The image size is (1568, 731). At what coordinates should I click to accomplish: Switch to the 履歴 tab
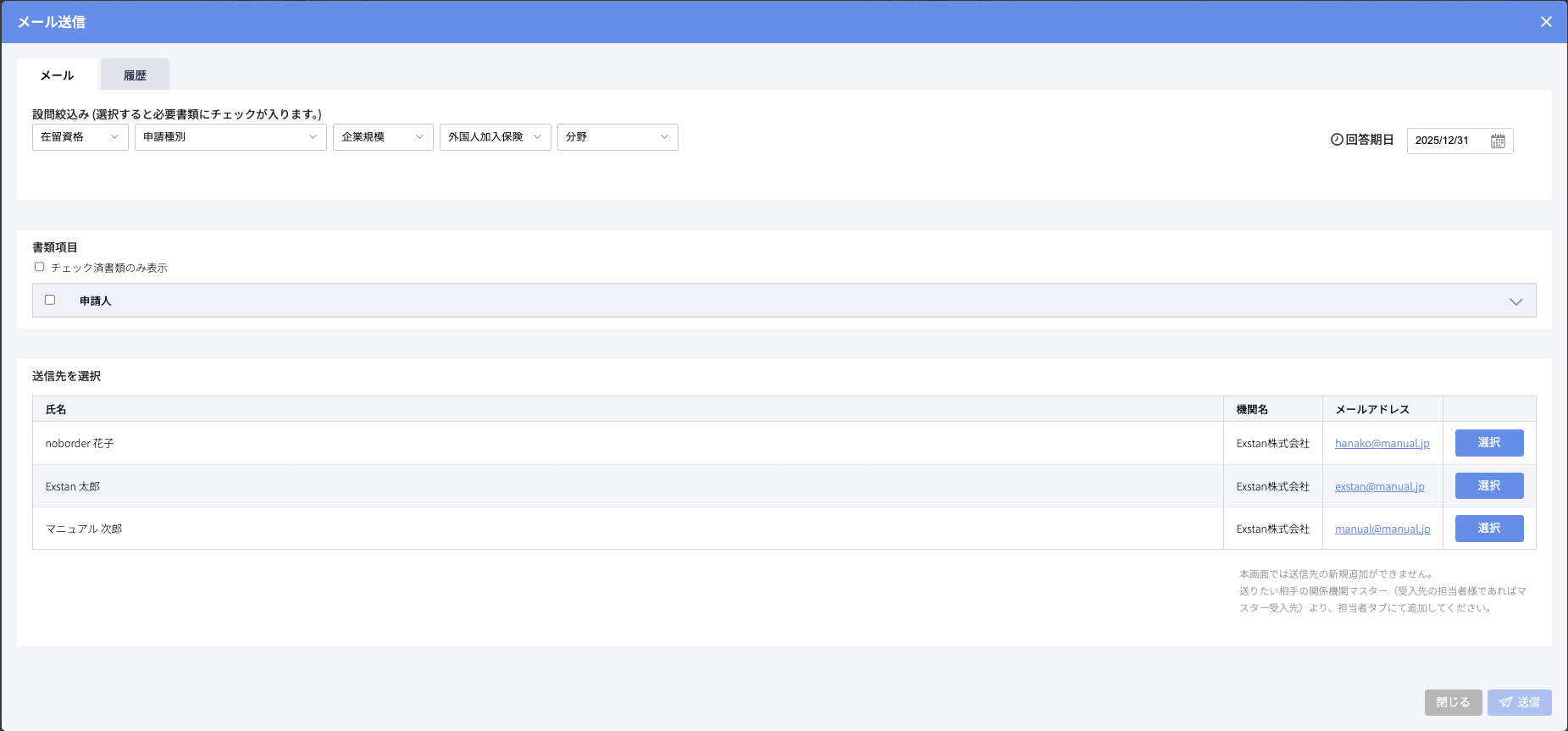point(135,75)
